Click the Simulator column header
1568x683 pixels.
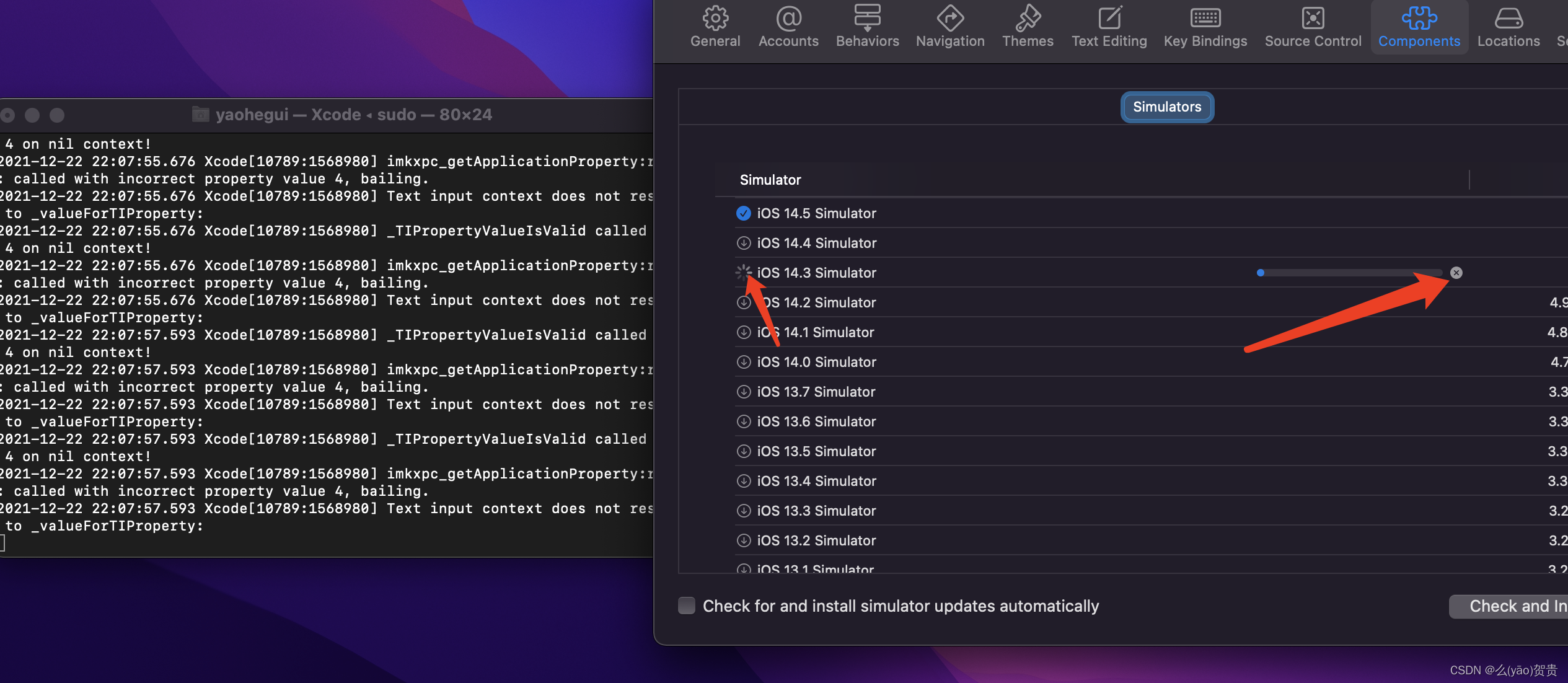tap(770, 180)
